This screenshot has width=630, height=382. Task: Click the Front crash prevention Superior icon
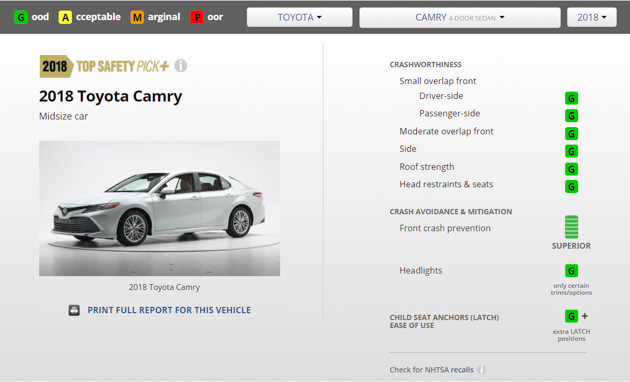pyautogui.click(x=571, y=227)
